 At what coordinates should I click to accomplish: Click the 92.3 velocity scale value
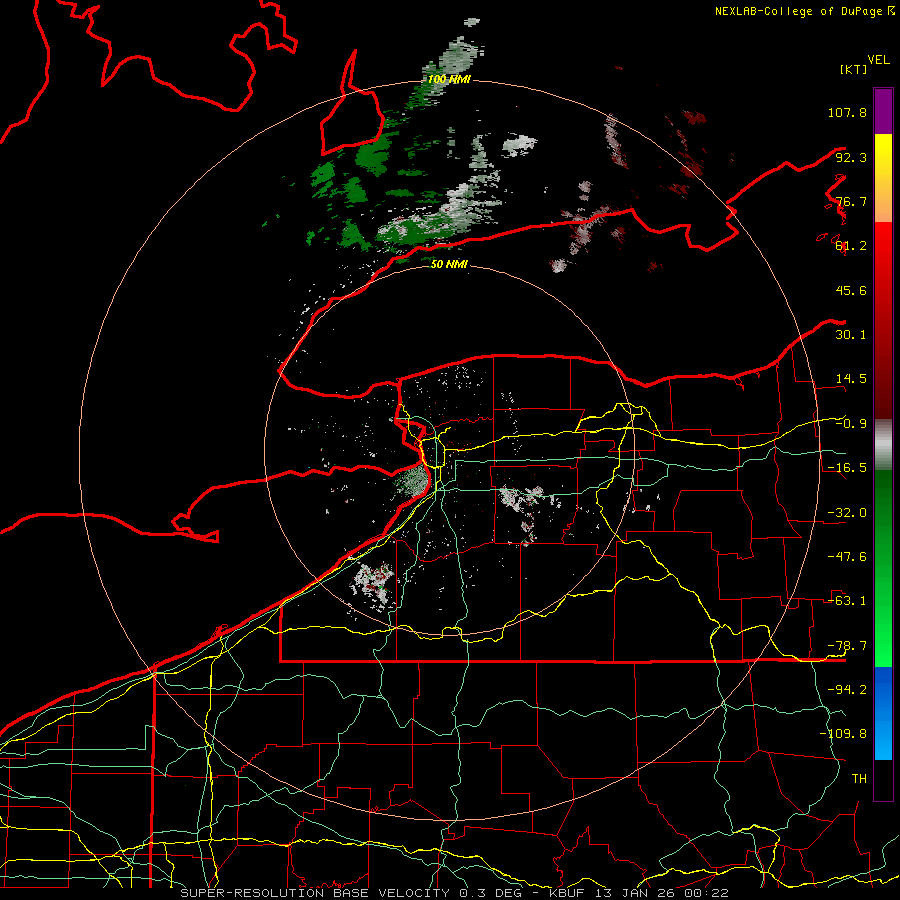(x=851, y=157)
